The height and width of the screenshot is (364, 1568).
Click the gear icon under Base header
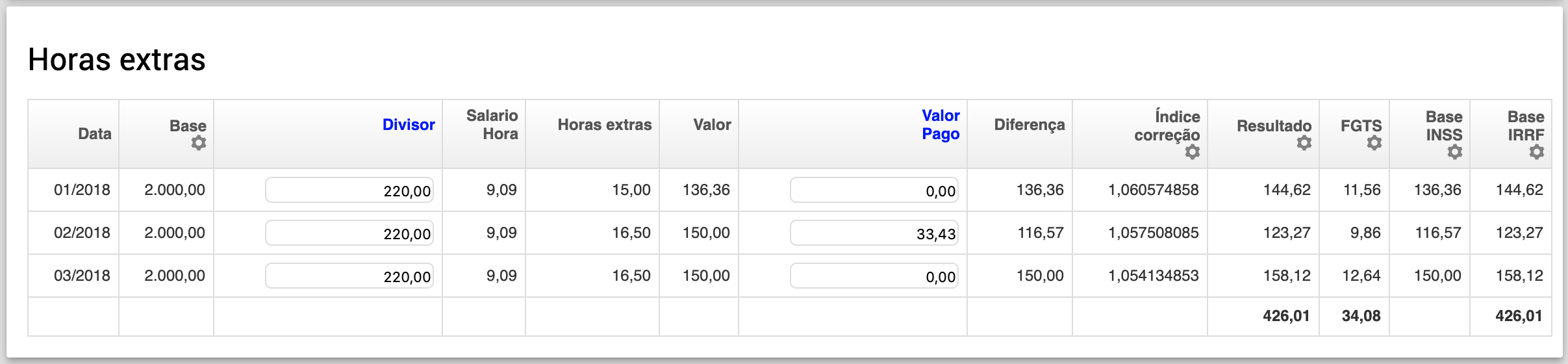199,143
